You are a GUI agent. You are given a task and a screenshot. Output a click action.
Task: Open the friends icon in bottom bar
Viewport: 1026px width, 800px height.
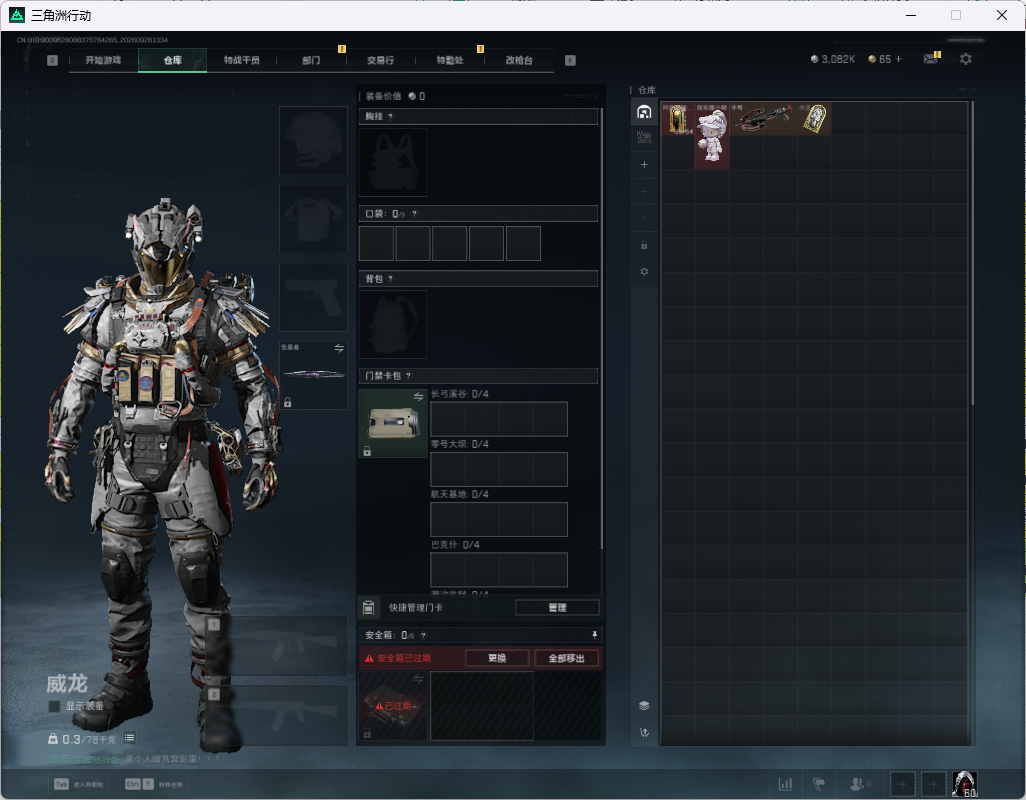tap(856, 783)
